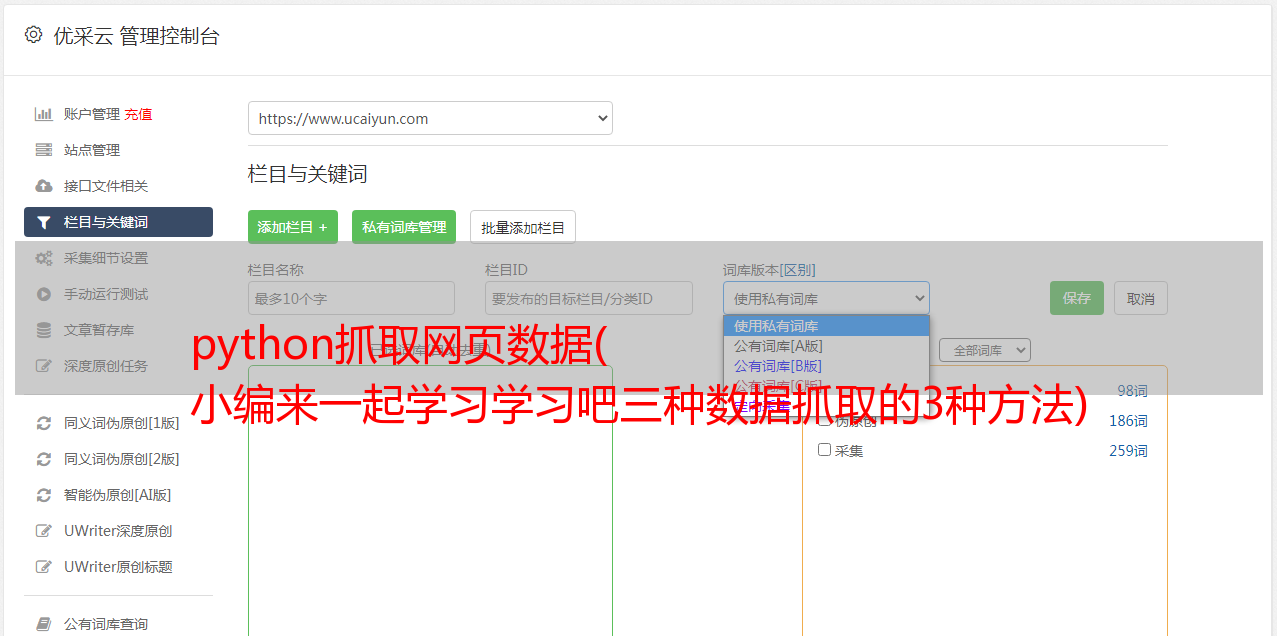The height and width of the screenshot is (636, 1277).
Task: Click the 词库版本[区别] label
Action: coord(769,270)
